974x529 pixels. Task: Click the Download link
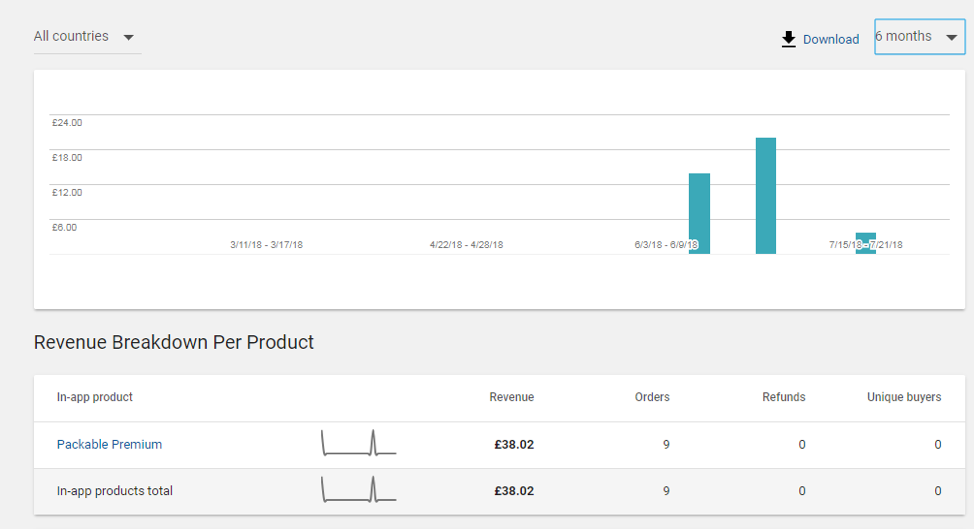point(831,39)
